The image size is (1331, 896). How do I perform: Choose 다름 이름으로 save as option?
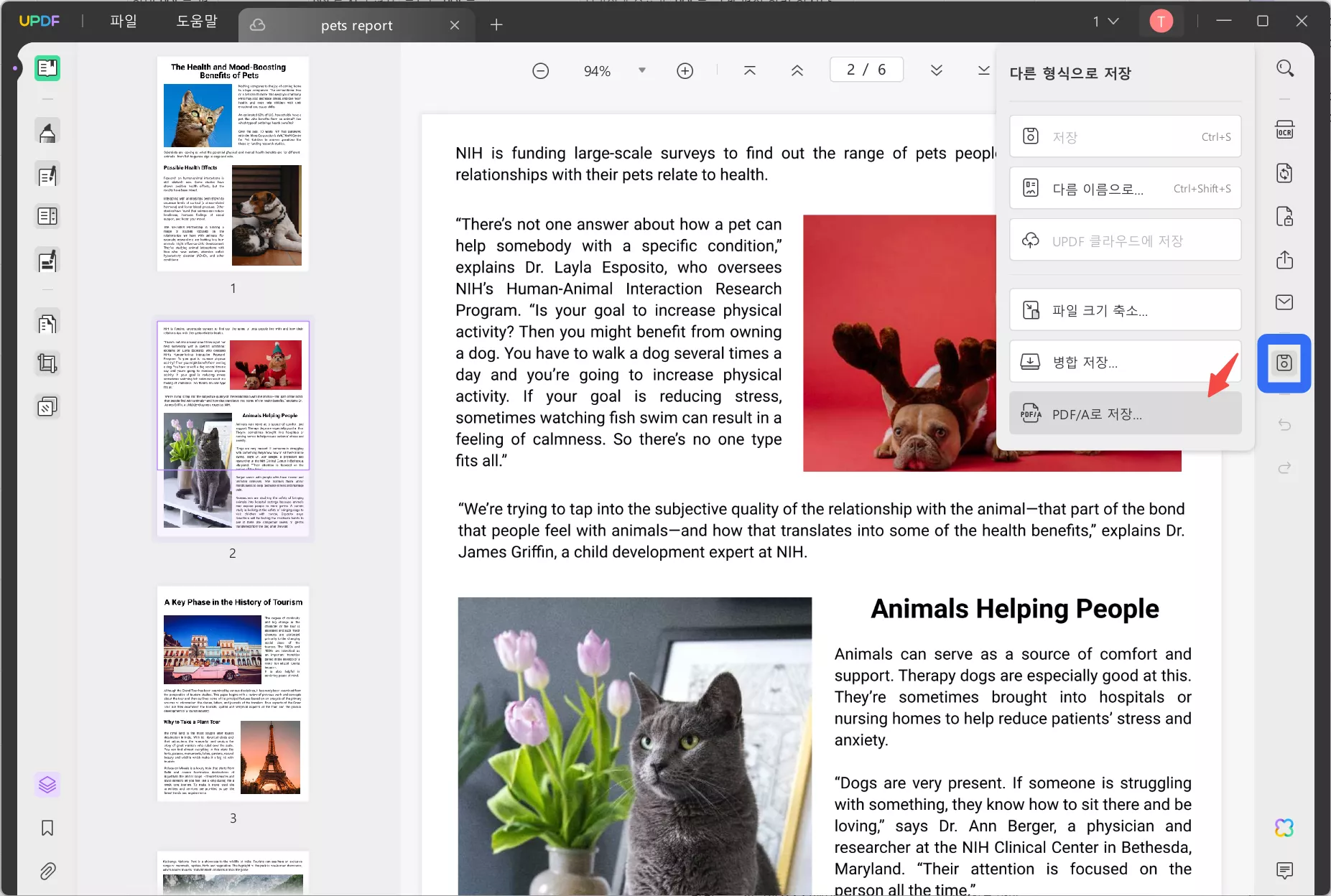point(1125,188)
